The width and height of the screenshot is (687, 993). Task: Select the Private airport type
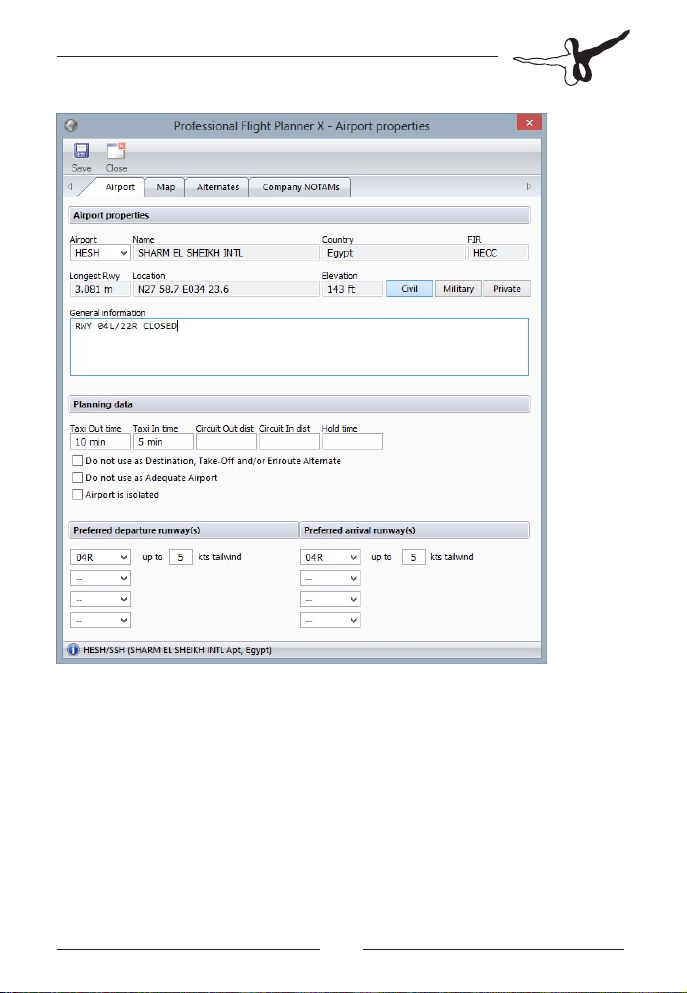(x=507, y=289)
